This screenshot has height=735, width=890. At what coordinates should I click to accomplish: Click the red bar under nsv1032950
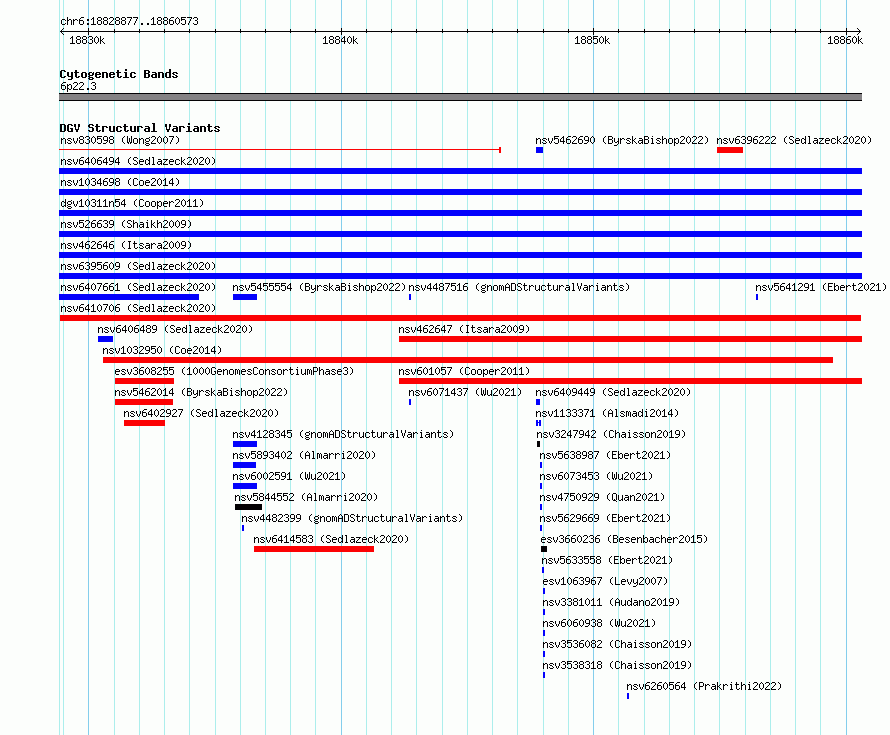(x=468, y=360)
